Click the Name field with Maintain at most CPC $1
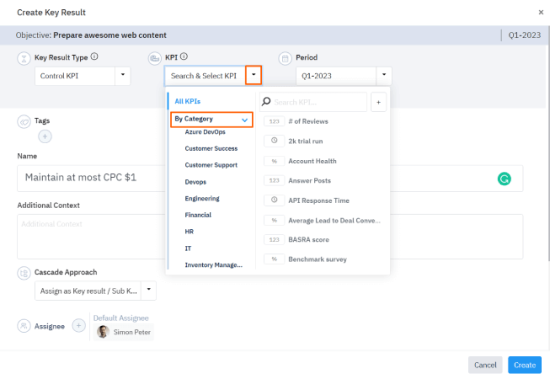 pos(270,178)
